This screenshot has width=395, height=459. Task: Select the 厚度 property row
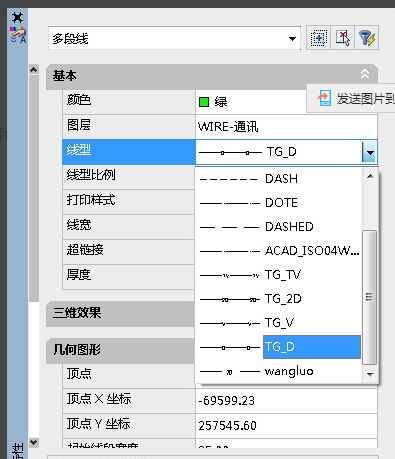click(128, 277)
